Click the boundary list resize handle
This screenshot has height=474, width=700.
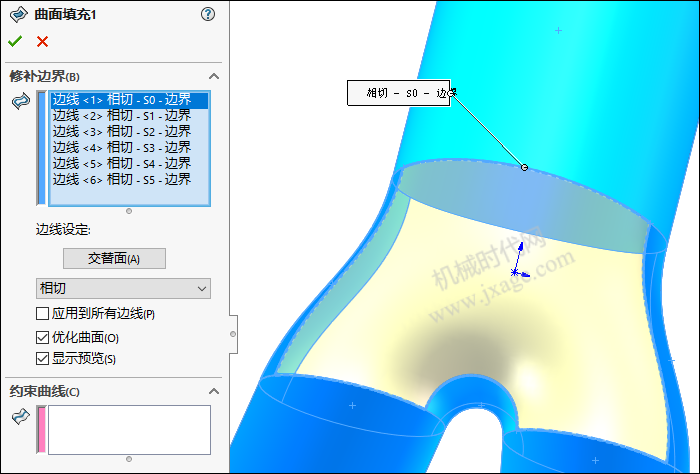coord(129,211)
